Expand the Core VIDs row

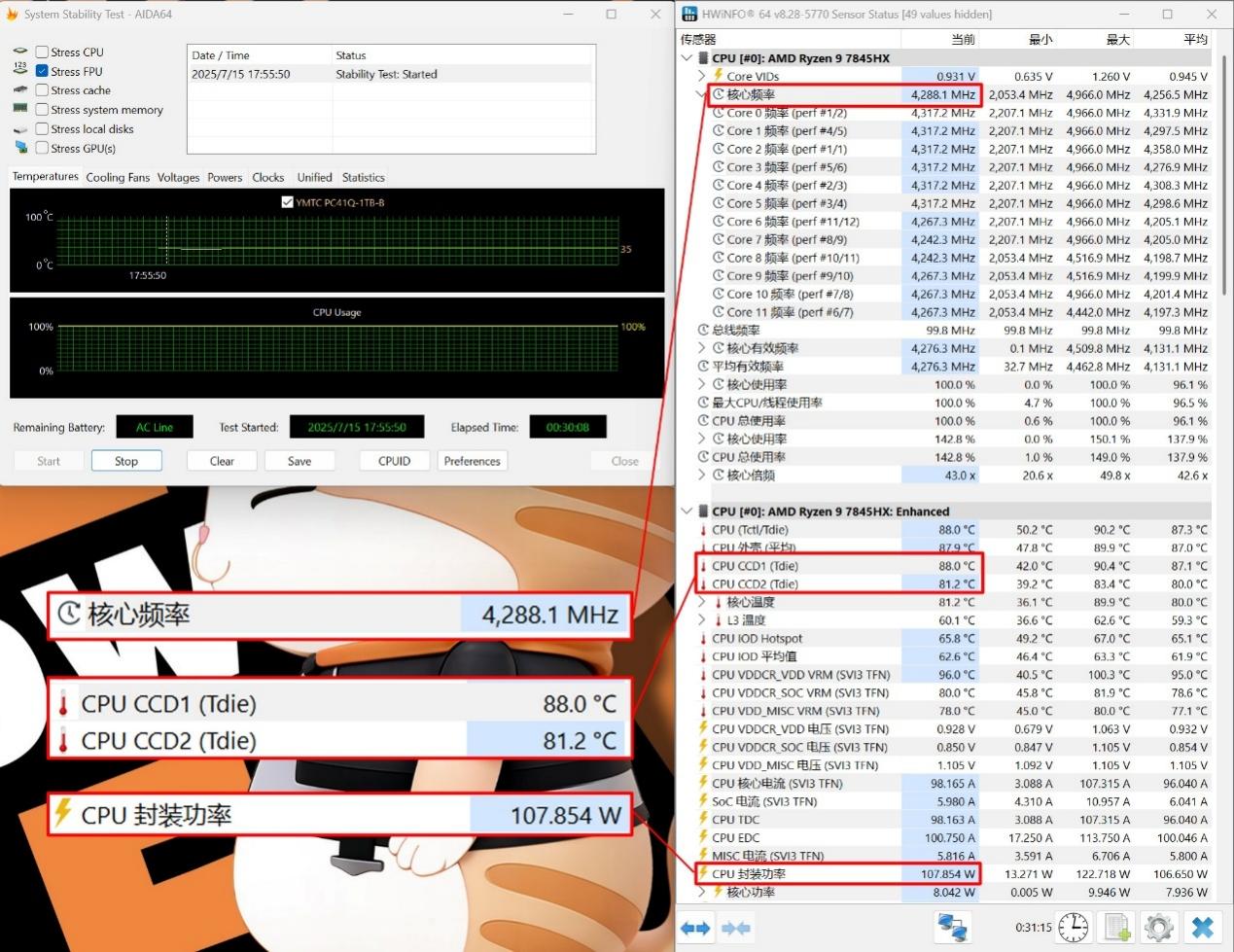pos(702,76)
